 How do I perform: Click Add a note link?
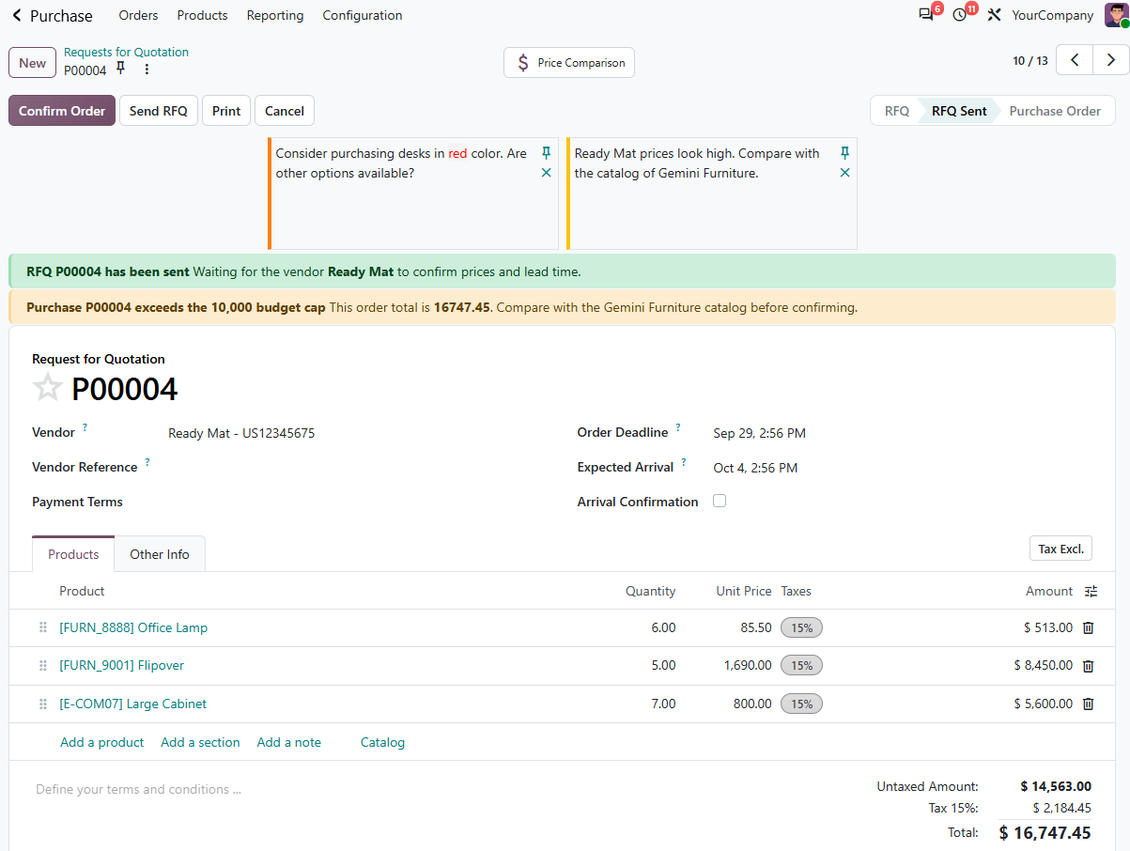point(289,742)
